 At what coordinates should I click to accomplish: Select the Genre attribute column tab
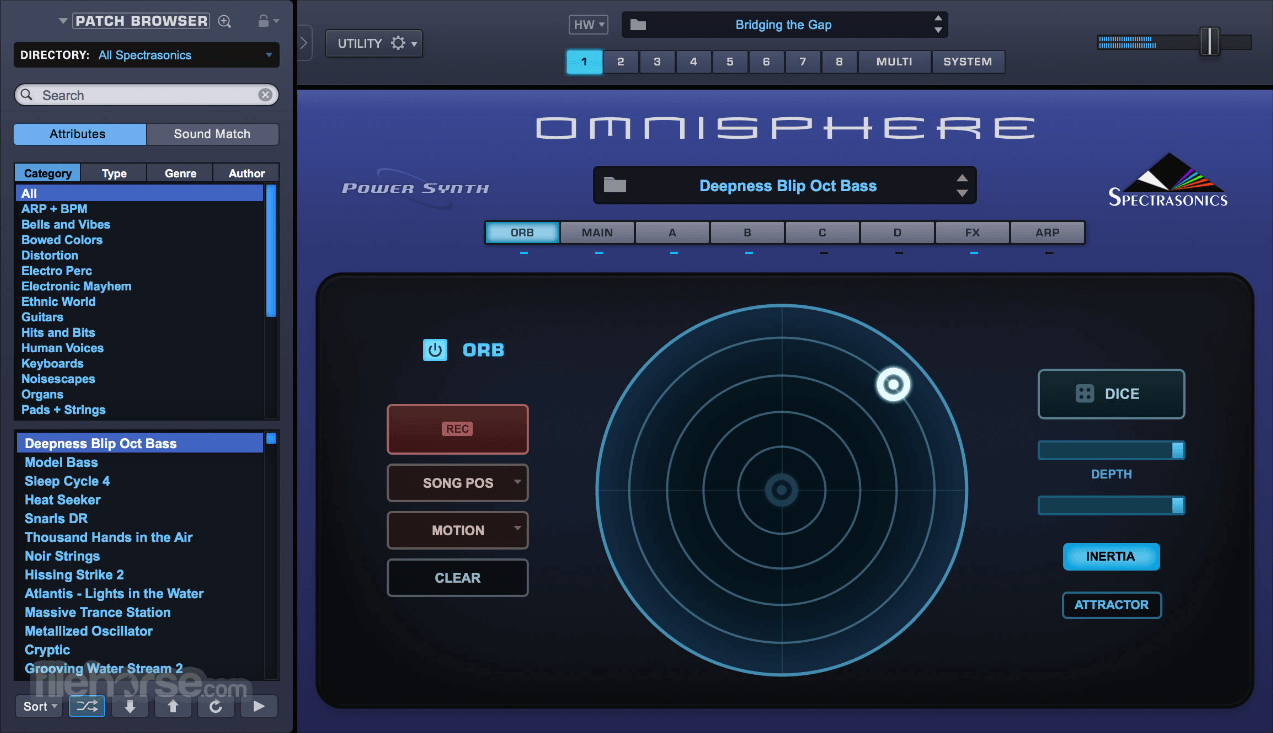[x=180, y=173]
